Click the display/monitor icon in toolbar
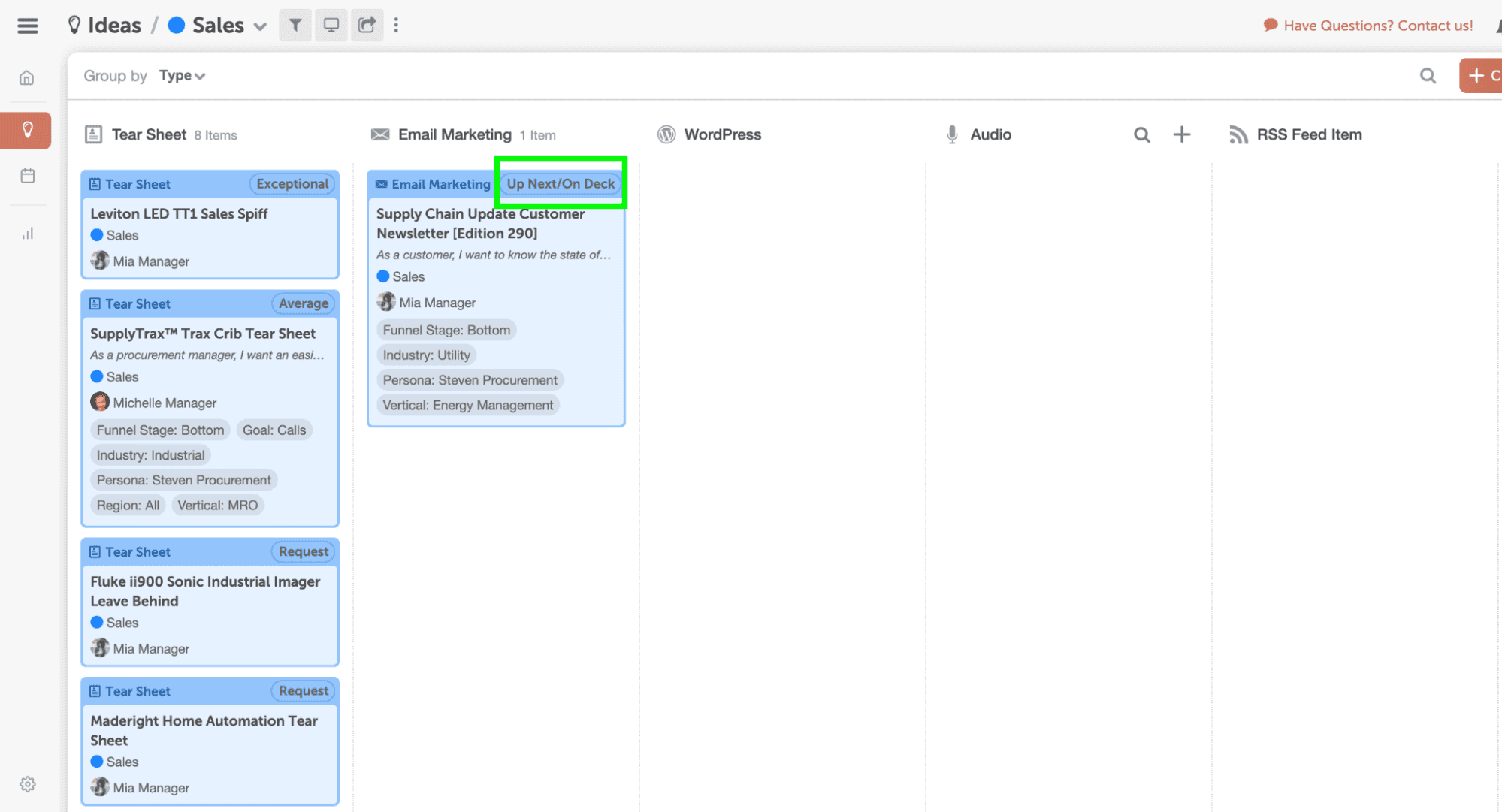This screenshot has height=812, width=1502. coord(331,25)
